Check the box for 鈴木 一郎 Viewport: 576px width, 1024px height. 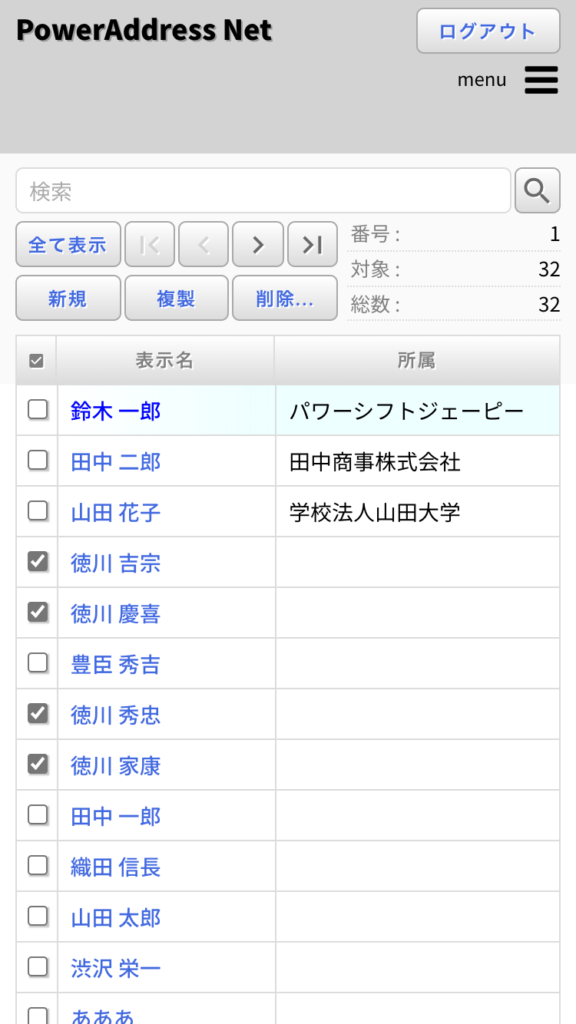[38, 409]
